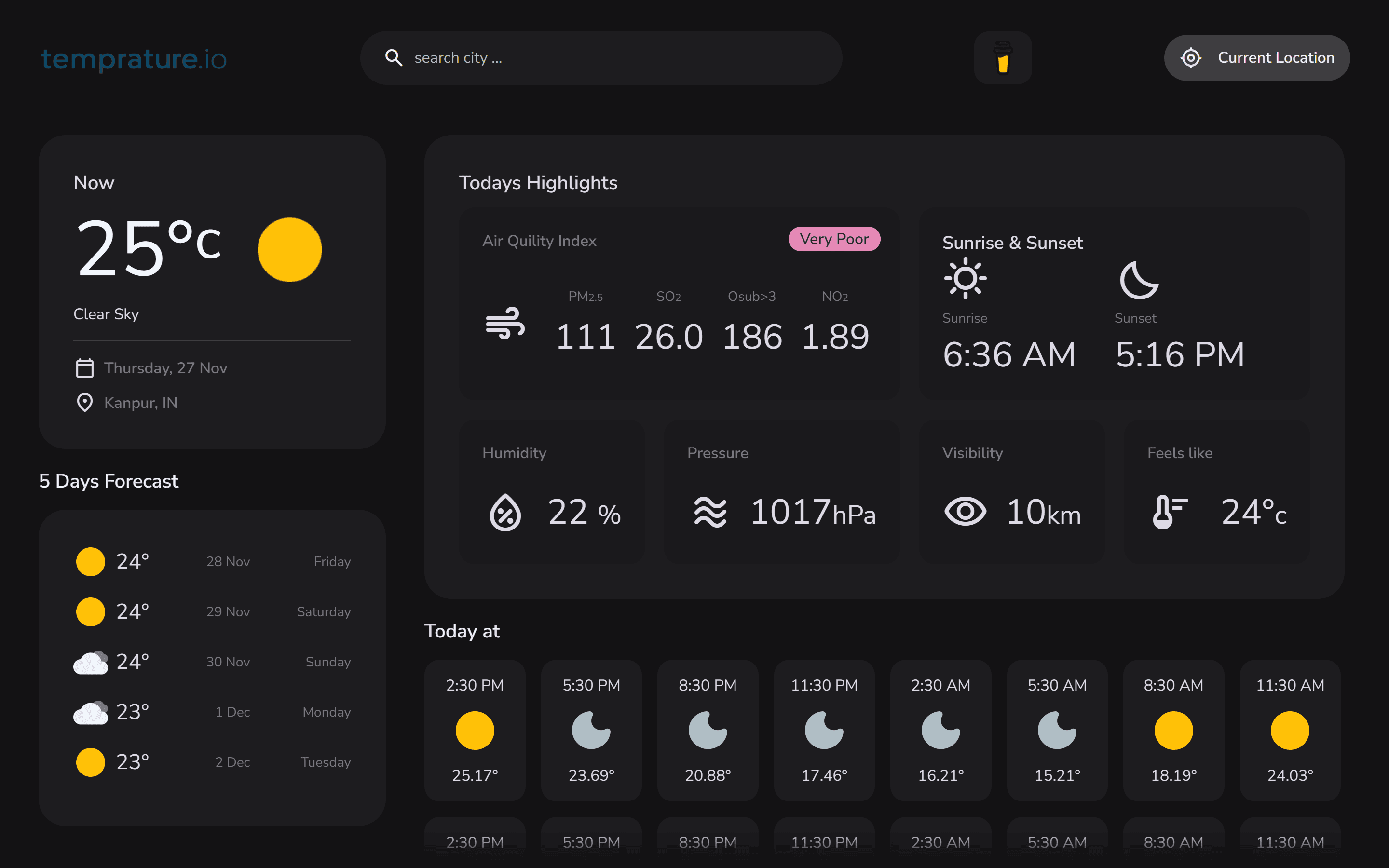Click the pressure waves icon
The width and height of the screenshot is (1389, 868).
click(710, 512)
